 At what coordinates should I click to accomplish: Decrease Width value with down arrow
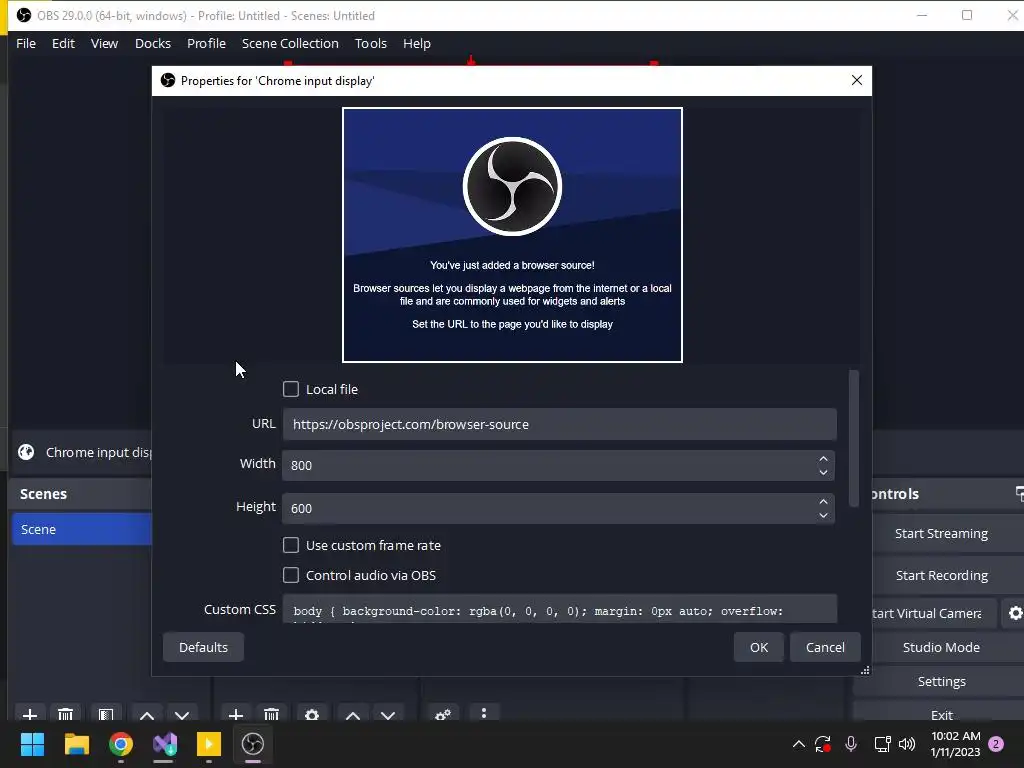pos(824,472)
